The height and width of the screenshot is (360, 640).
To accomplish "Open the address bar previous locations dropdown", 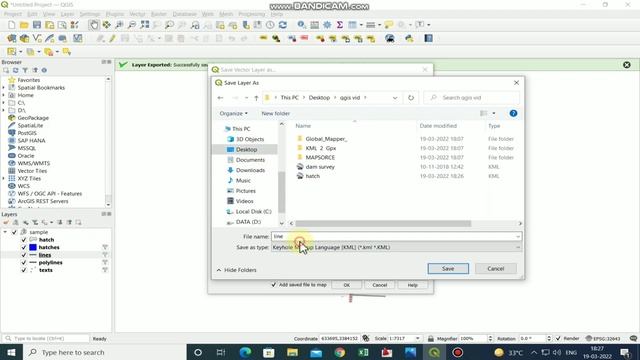I will pos(395,98).
